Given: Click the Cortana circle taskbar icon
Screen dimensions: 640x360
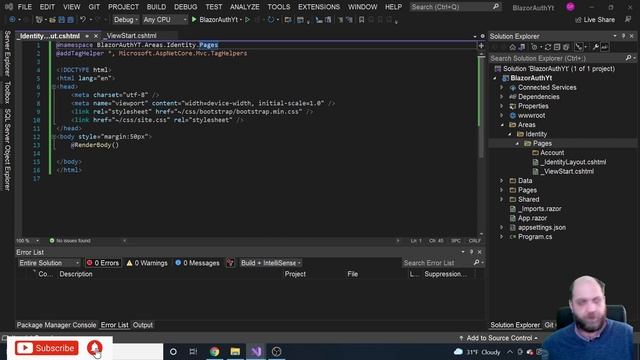Looking at the screenshot, I should coord(173,351).
